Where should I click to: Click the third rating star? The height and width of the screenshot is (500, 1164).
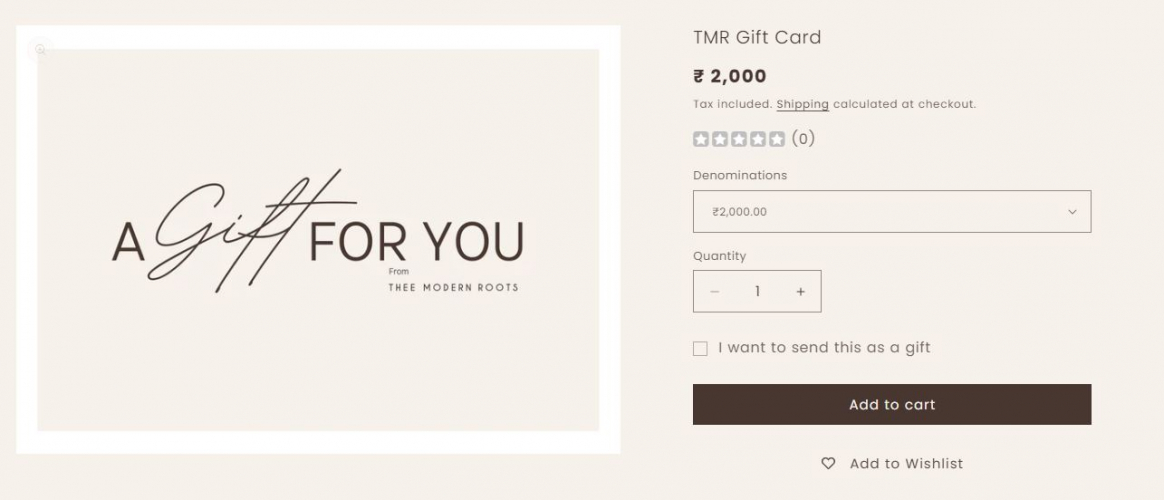tap(739, 139)
